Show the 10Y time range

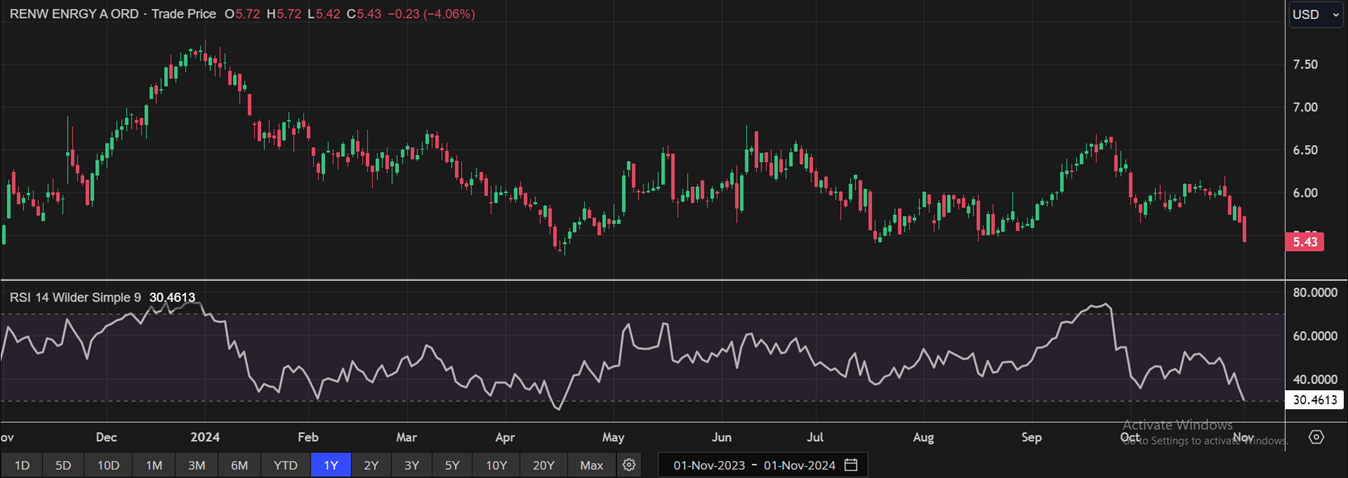[x=496, y=465]
